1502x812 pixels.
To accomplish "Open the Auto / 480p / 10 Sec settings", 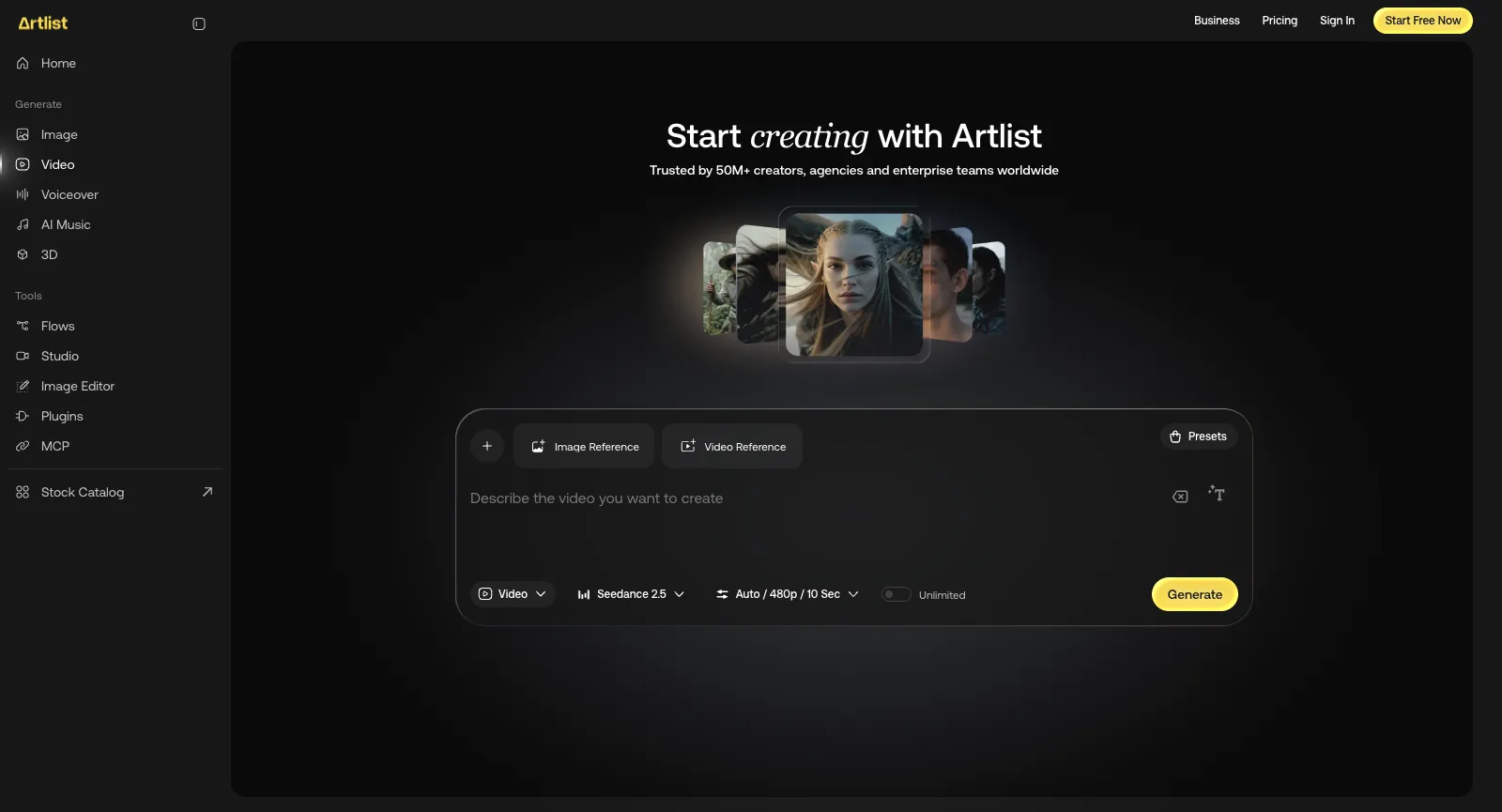I will coord(788,594).
